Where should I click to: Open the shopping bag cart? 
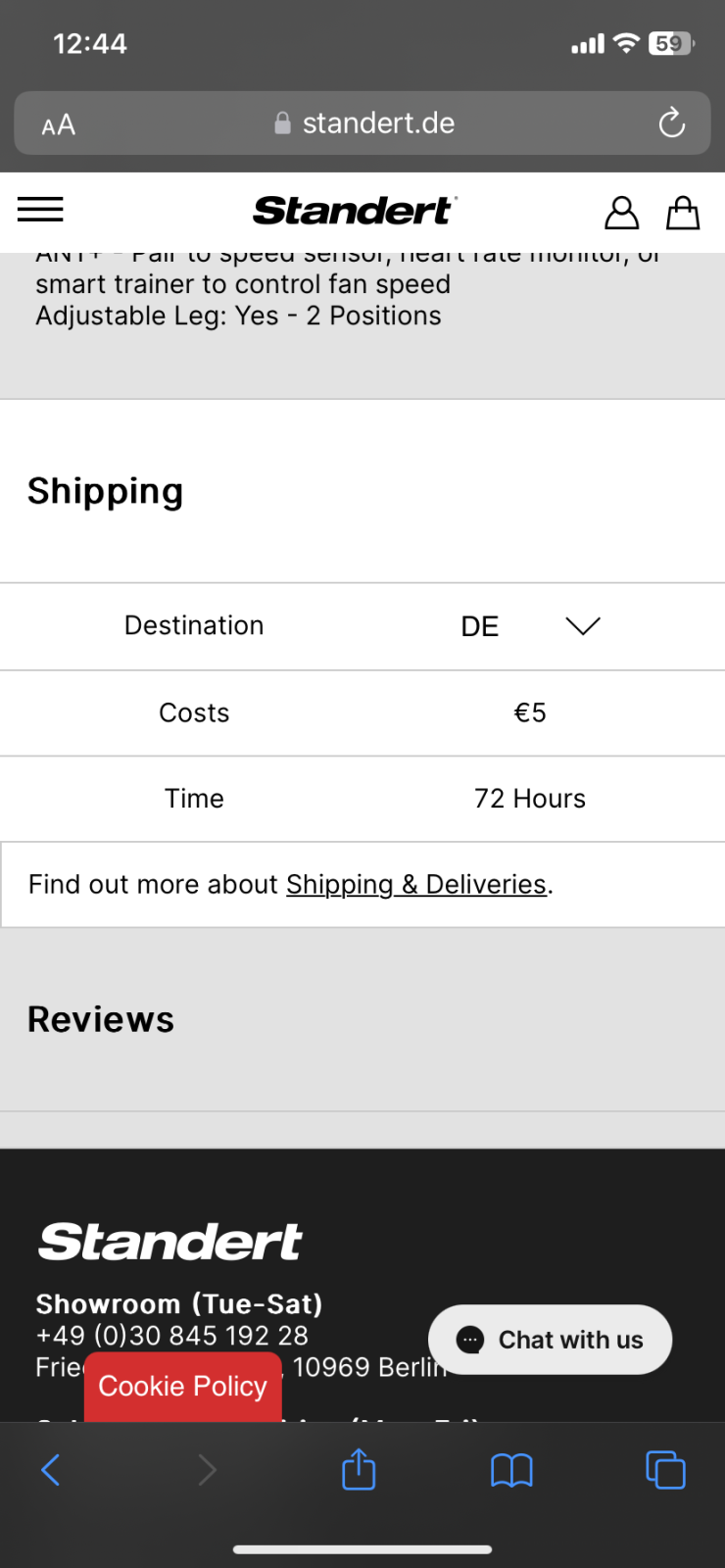pyautogui.click(x=683, y=212)
